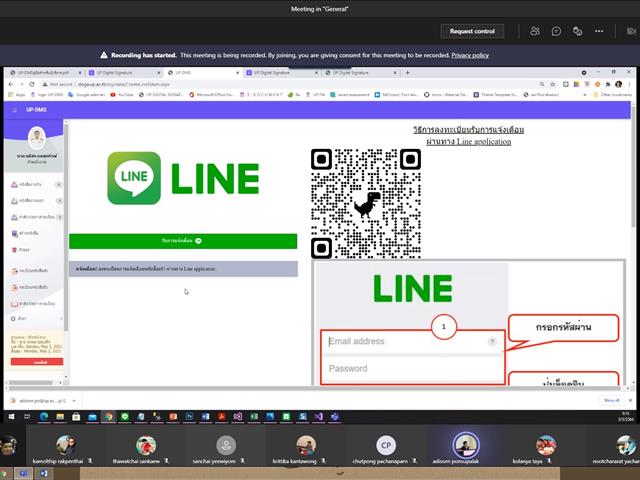This screenshot has height=480, width=640.
Task: Open the Chrome profile avatar
Action: coord(618,84)
